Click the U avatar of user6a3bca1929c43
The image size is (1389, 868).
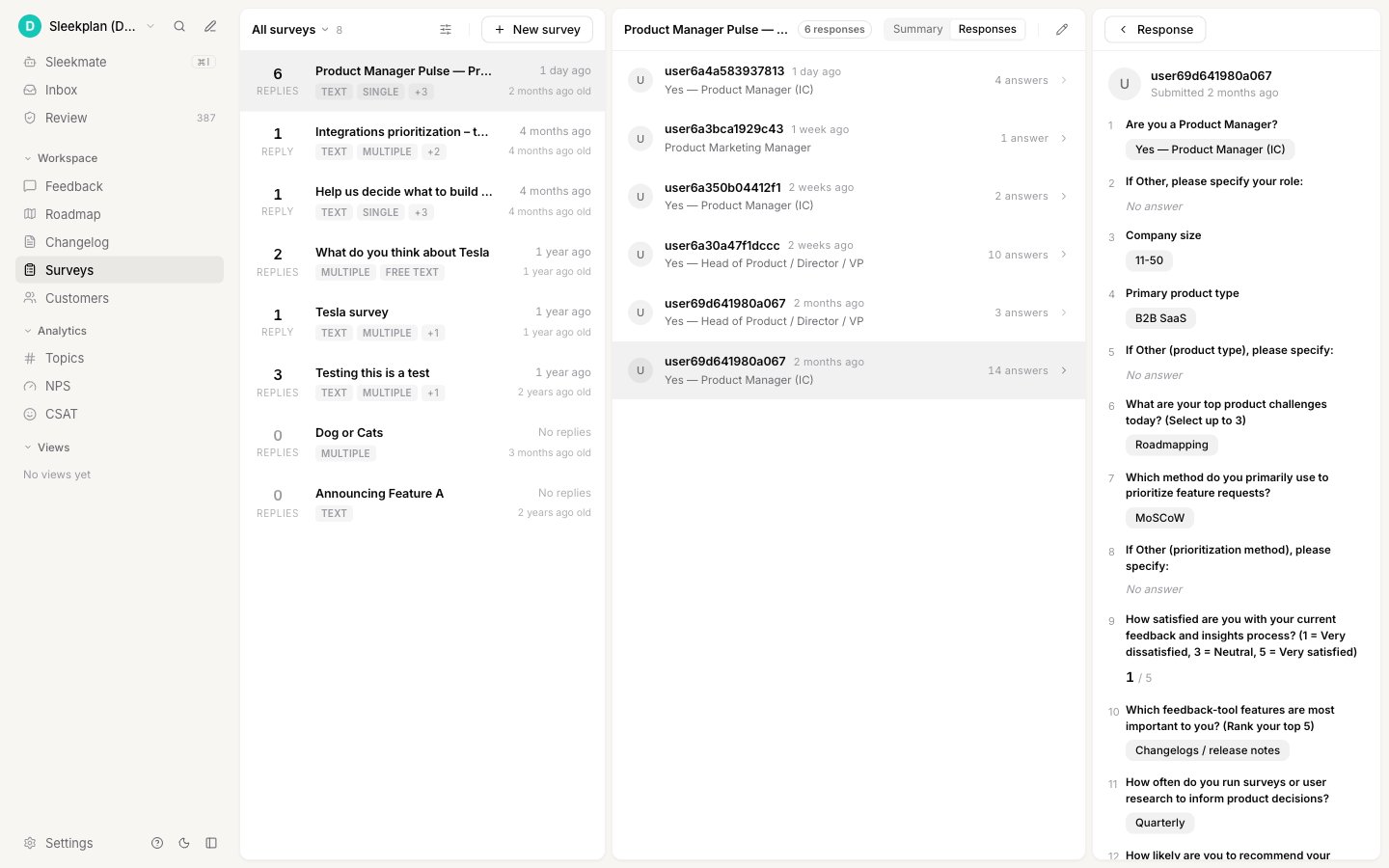point(640,138)
